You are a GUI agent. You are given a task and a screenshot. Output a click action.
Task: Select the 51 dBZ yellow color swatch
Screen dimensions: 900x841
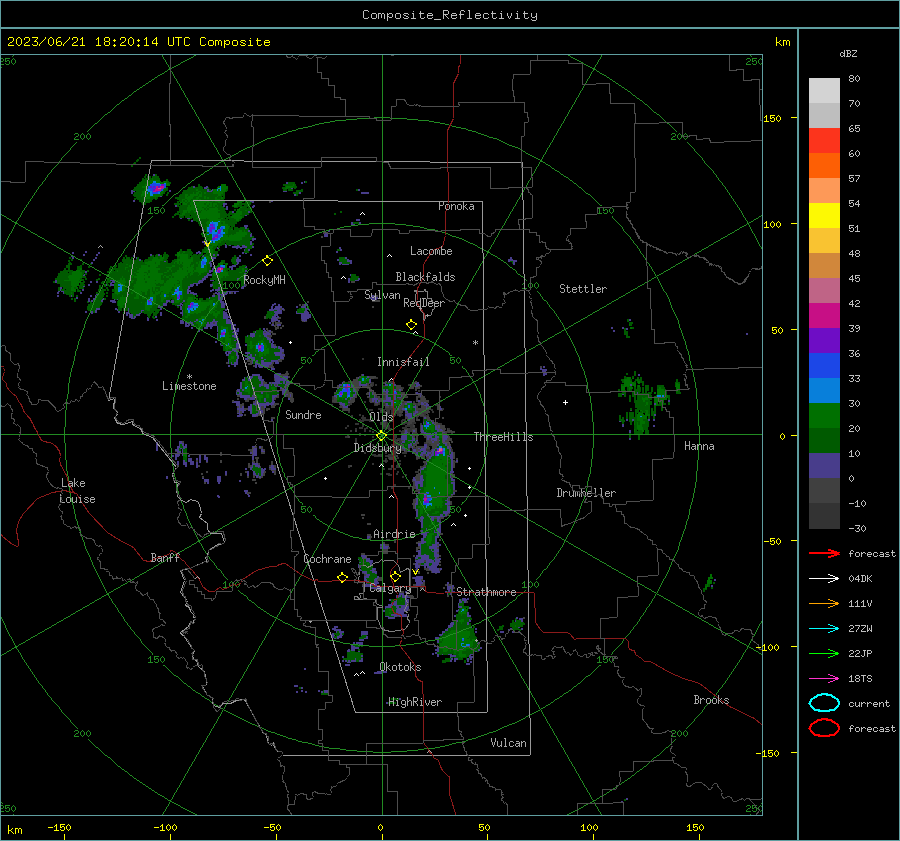824,215
